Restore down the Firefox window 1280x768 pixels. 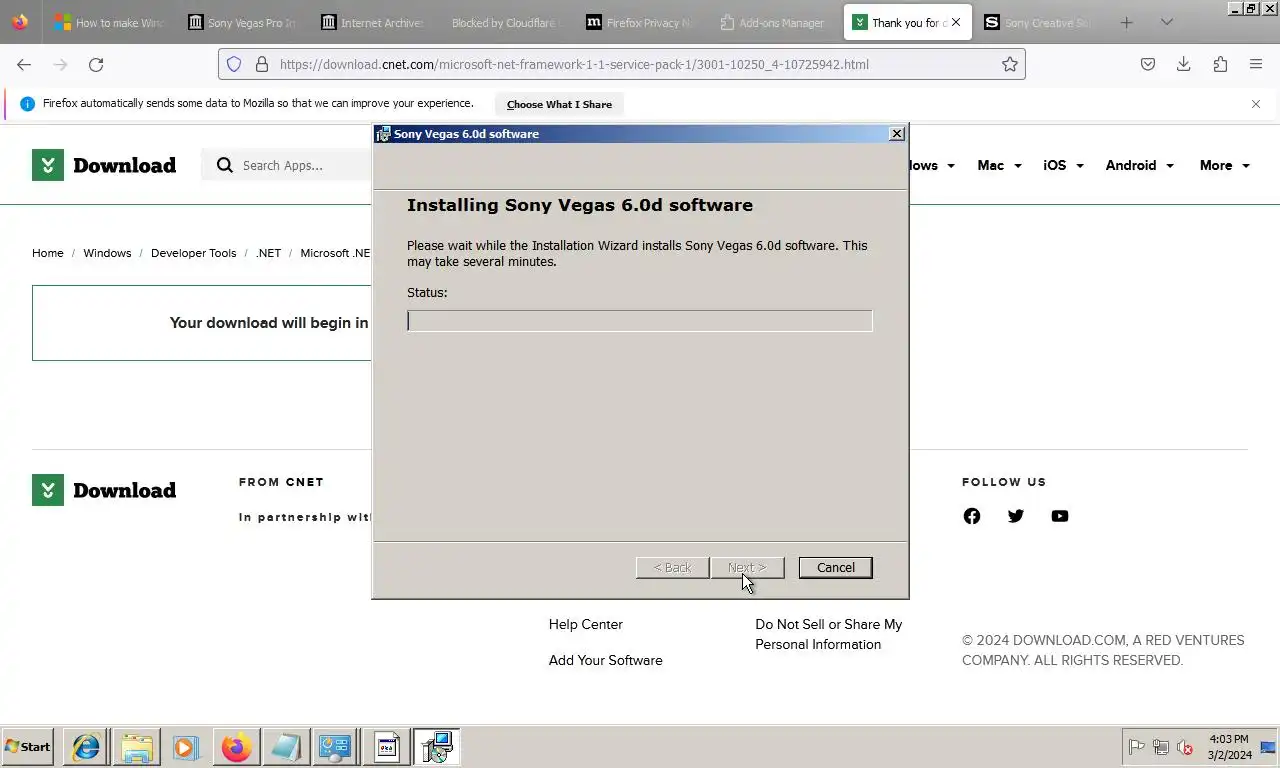pos(1250,8)
